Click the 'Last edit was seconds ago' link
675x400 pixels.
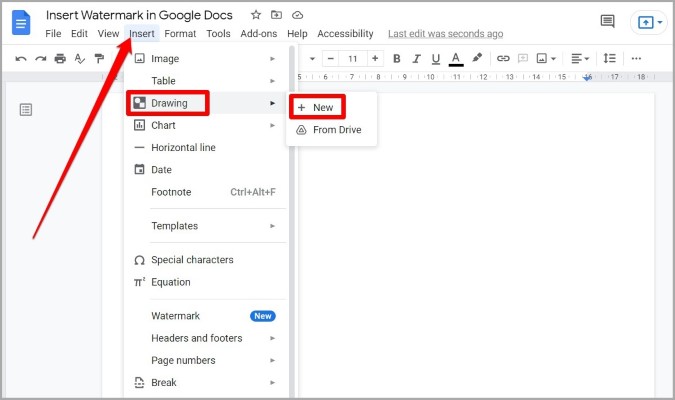pyautogui.click(x=446, y=34)
